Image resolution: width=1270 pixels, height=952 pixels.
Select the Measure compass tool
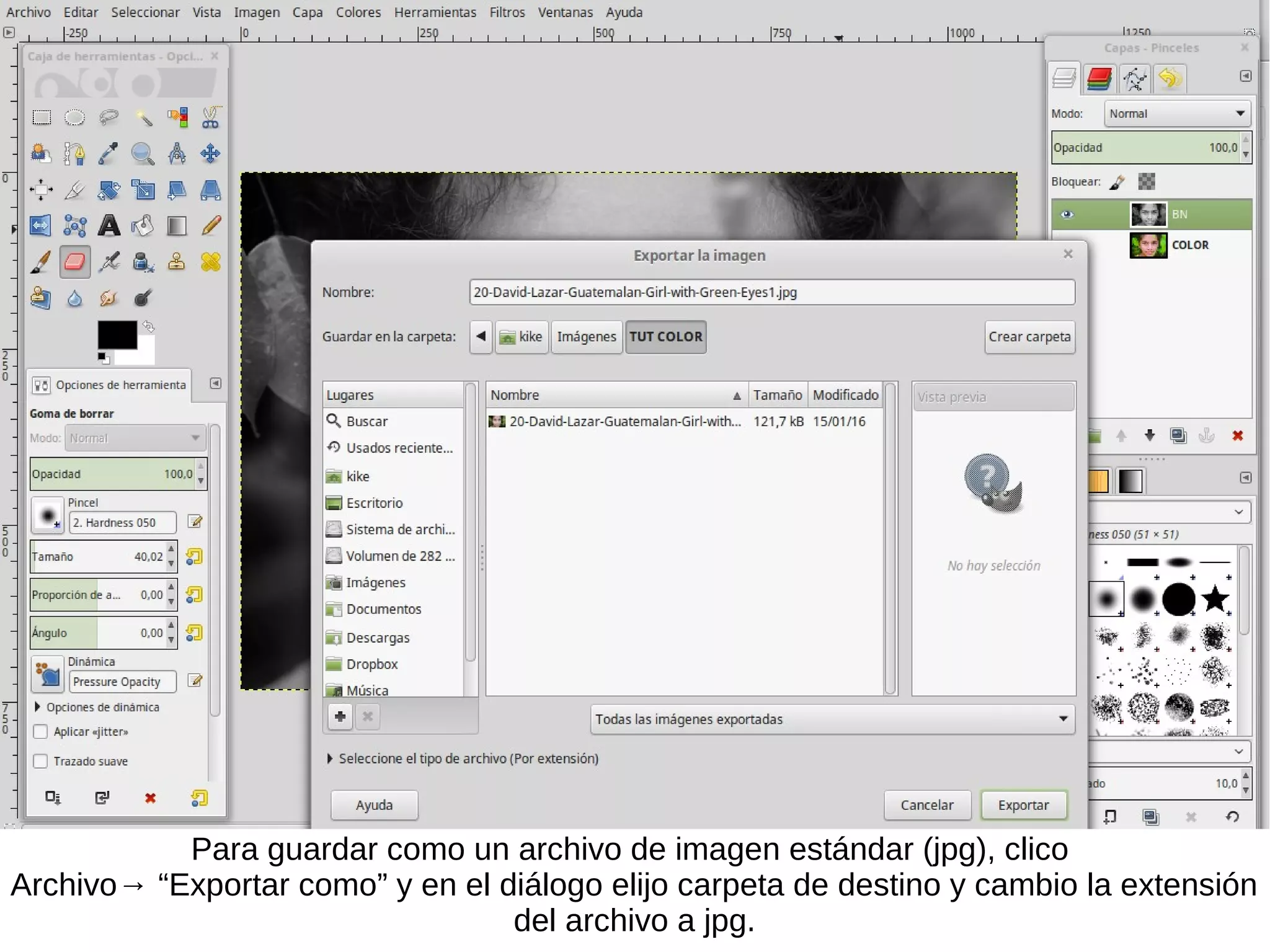[177, 153]
